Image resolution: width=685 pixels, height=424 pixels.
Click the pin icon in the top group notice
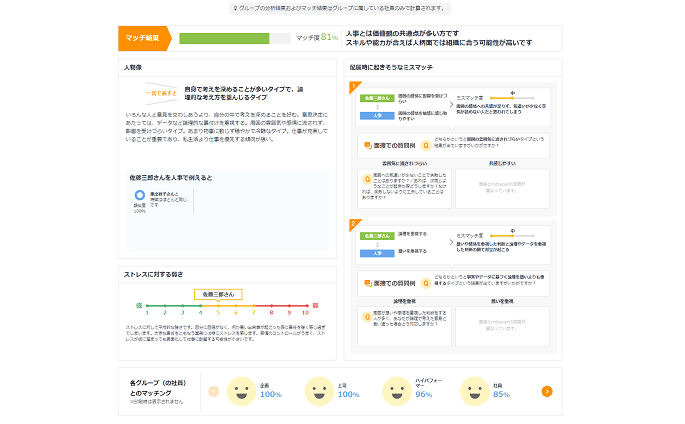[235, 8]
